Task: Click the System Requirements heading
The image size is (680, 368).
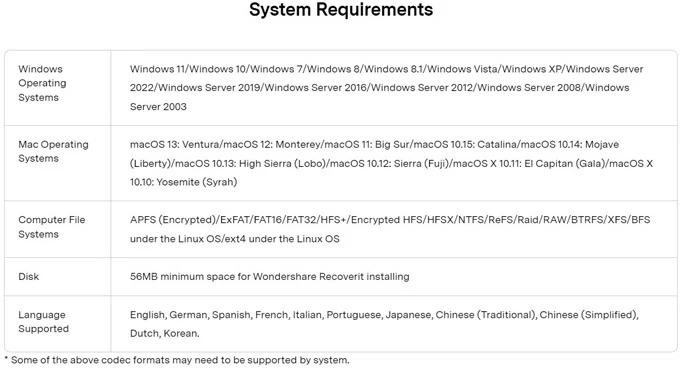Action: click(x=341, y=10)
